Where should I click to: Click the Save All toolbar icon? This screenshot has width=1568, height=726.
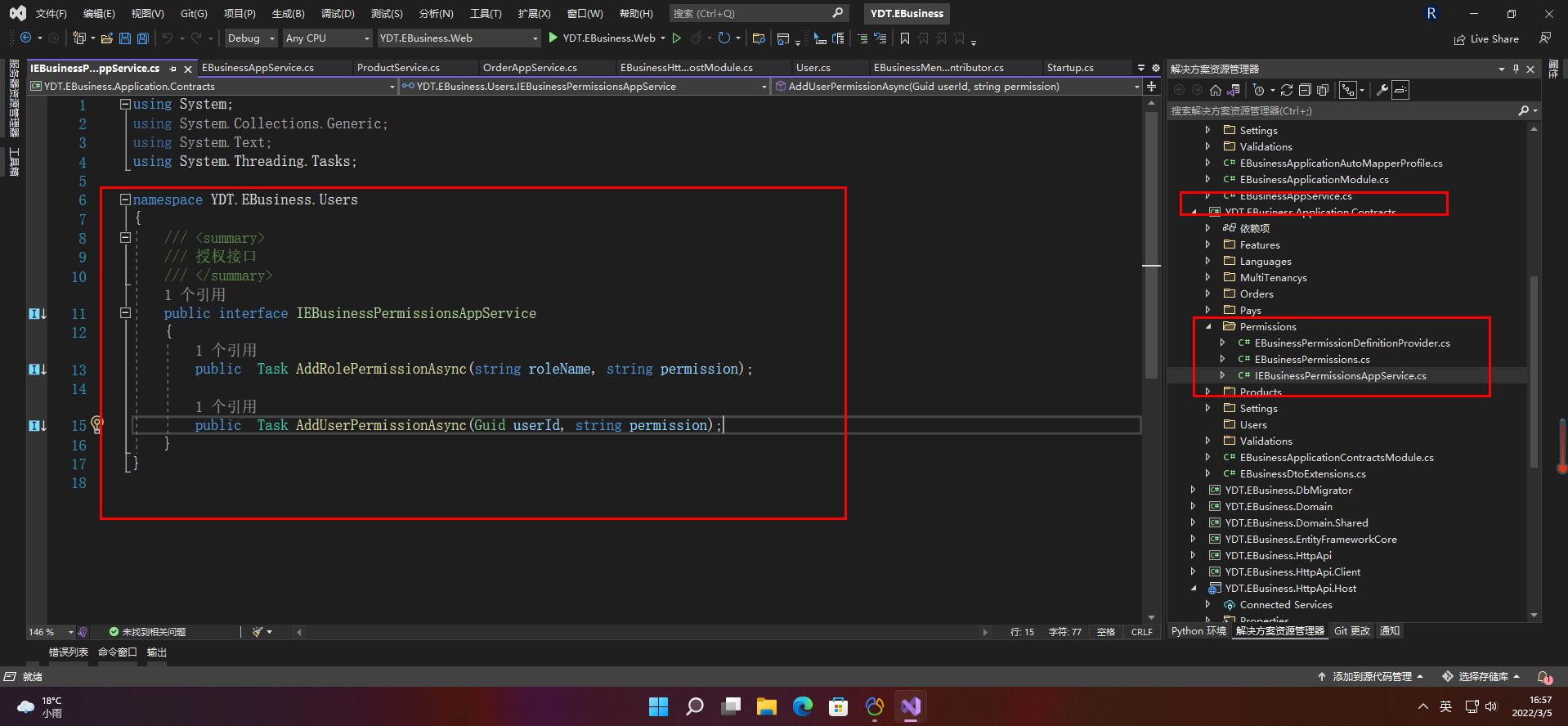142,38
